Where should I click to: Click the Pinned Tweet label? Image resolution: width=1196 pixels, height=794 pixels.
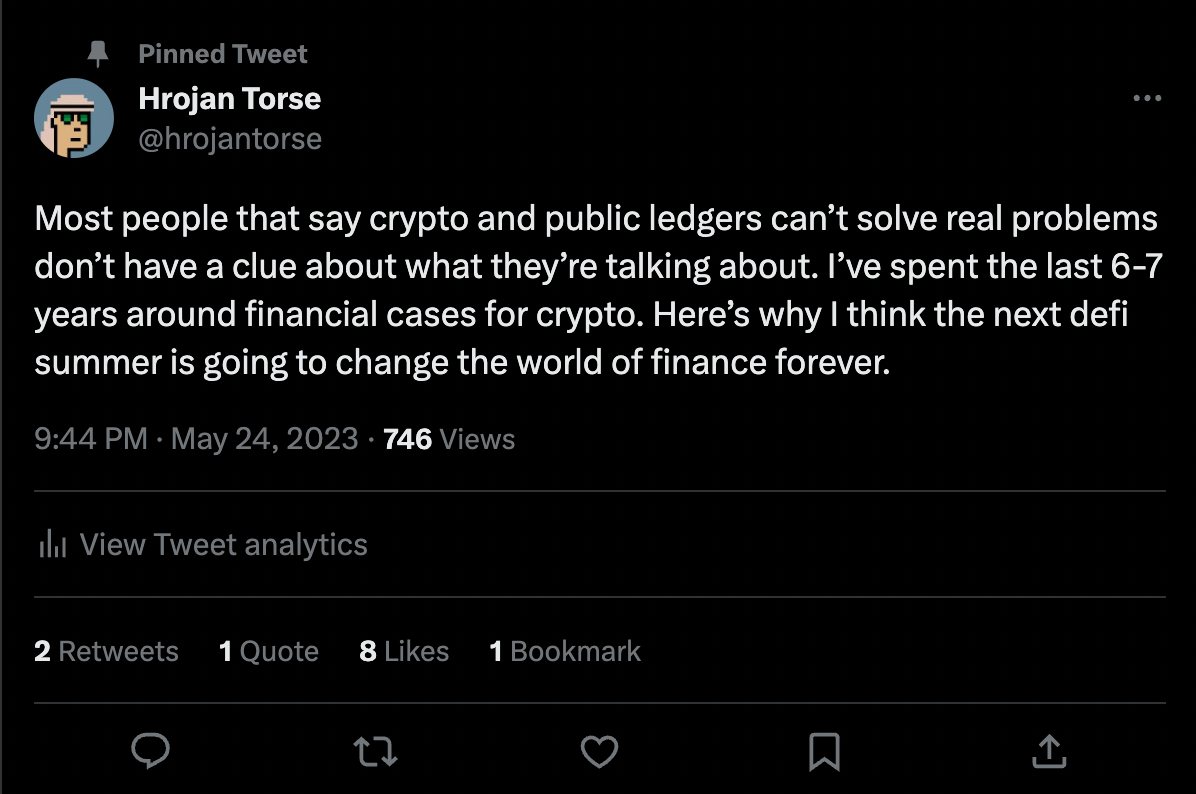pos(223,54)
